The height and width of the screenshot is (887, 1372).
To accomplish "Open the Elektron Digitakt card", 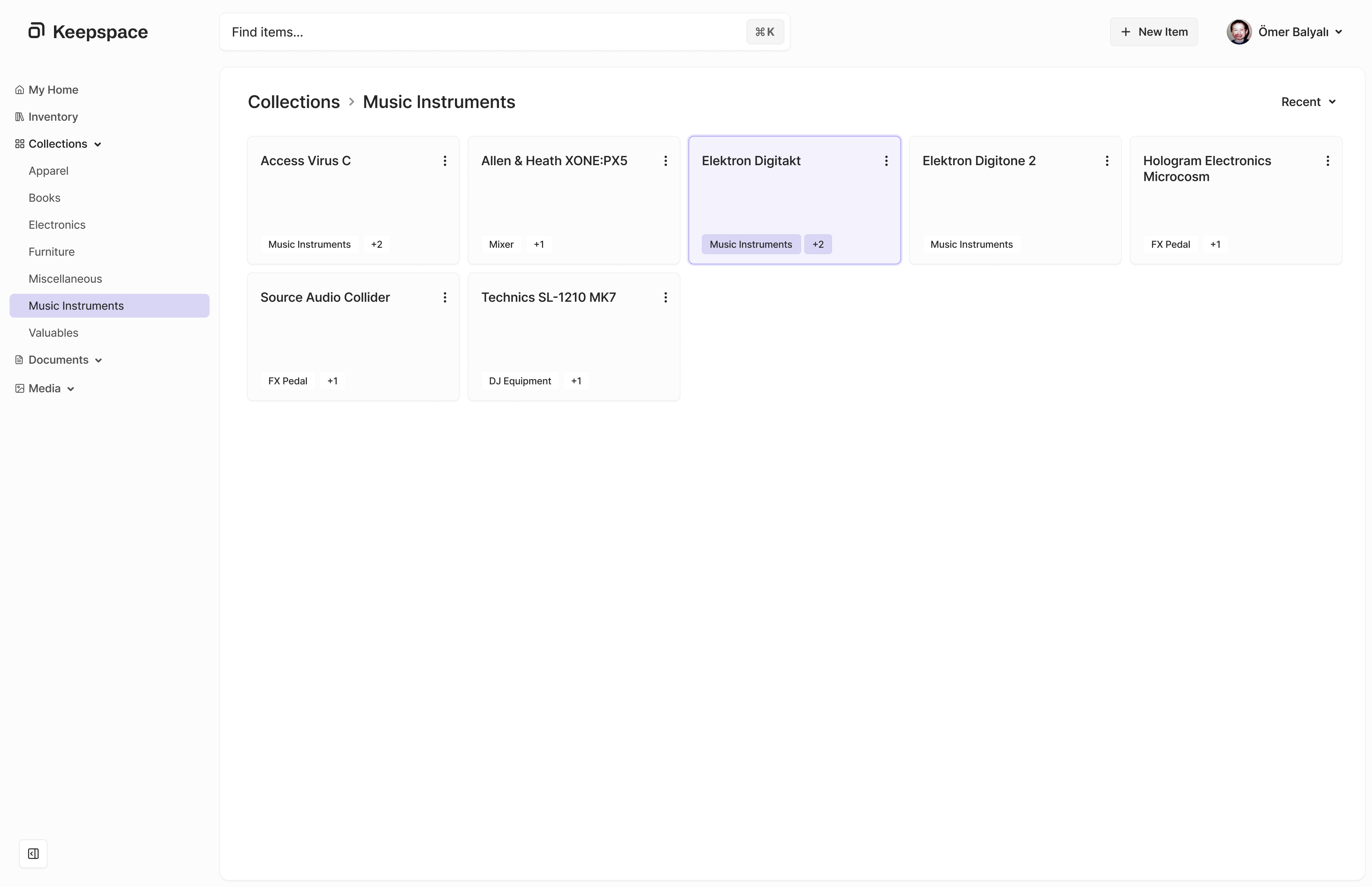I will [x=794, y=200].
